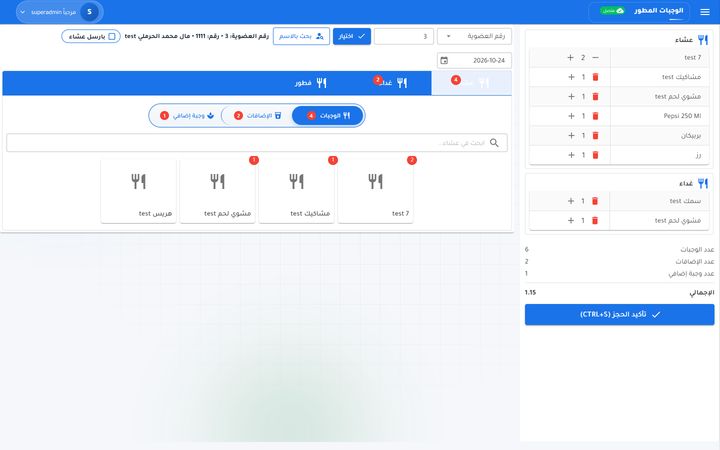Increase مشوي لحم test in عشاء list

point(571,96)
